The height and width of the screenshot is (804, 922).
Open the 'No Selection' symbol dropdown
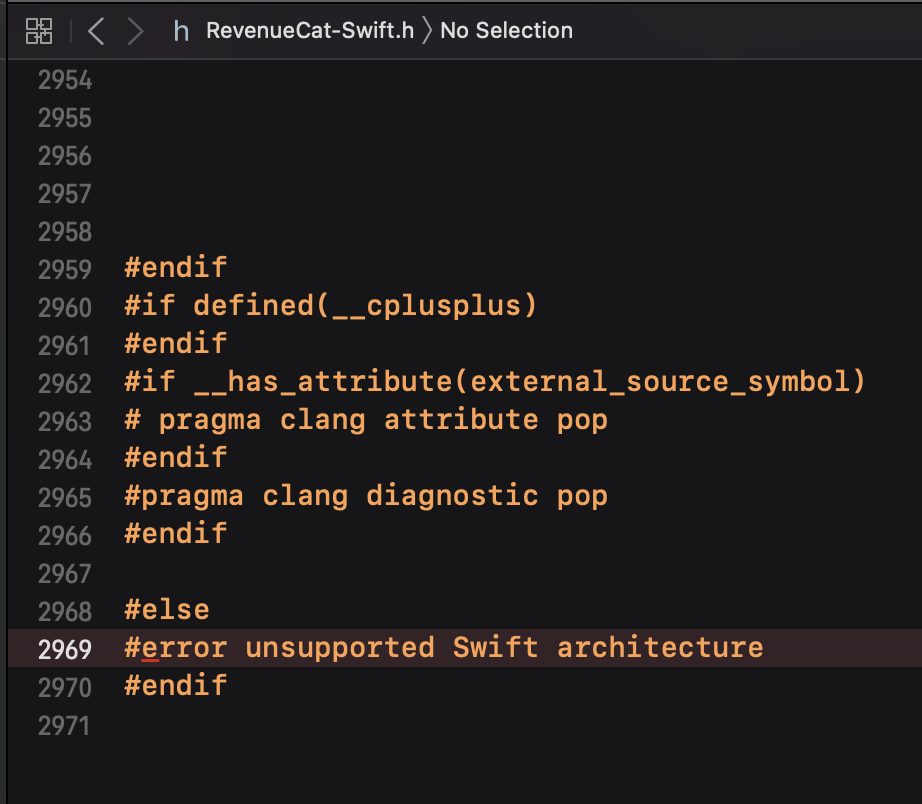506,30
